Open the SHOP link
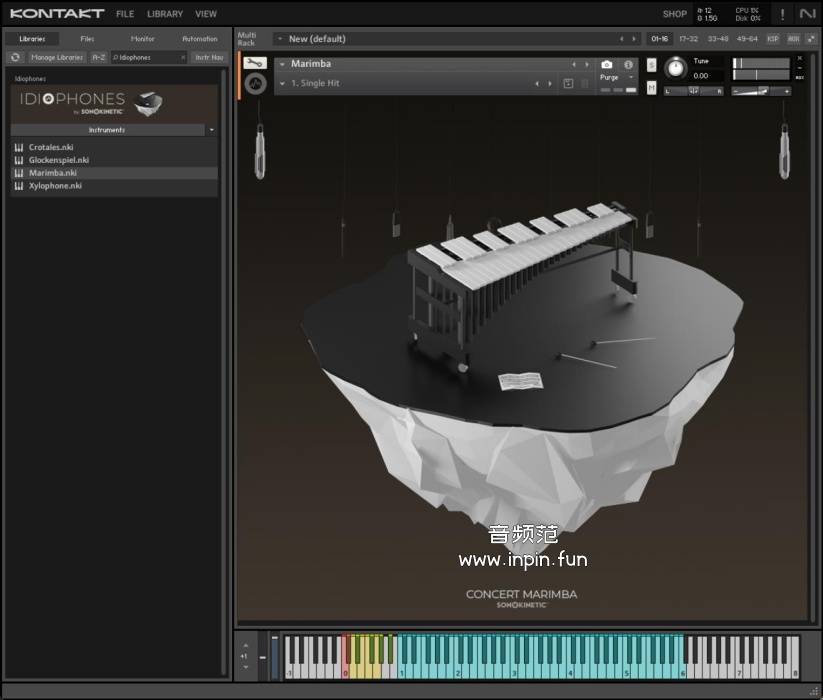This screenshot has height=700, width=823. (x=674, y=14)
